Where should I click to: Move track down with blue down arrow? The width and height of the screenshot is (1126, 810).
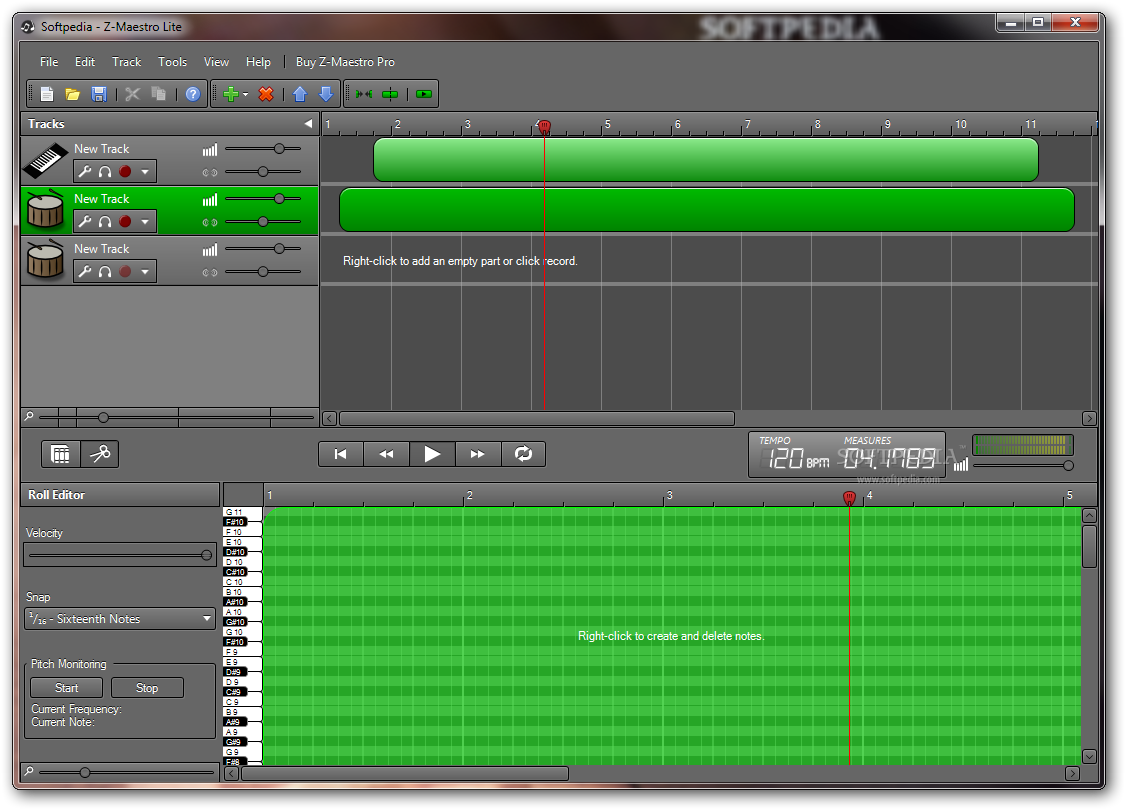click(x=326, y=94)
